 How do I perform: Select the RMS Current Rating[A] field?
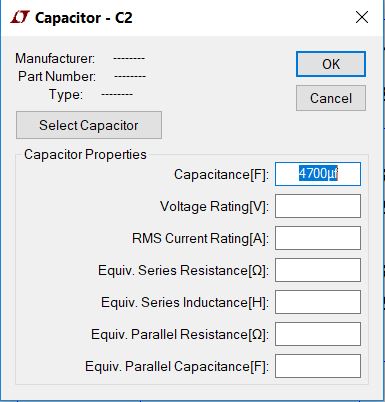pos(318,238)
